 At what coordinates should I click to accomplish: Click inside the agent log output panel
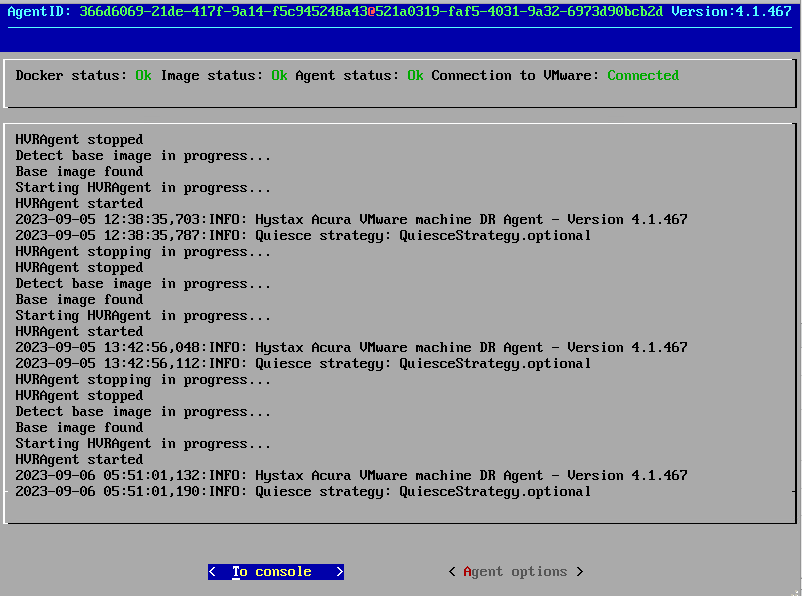[x=400, y=320]
